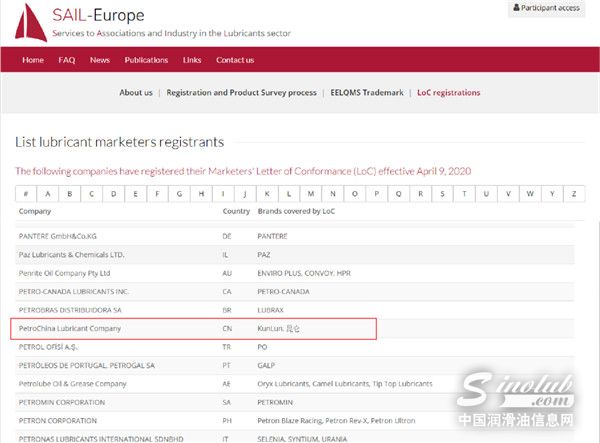Image resolution: width=600 pixels, height=443 pixels.
Task: Navigate to the Links page
Action: (x=192, y=60)
